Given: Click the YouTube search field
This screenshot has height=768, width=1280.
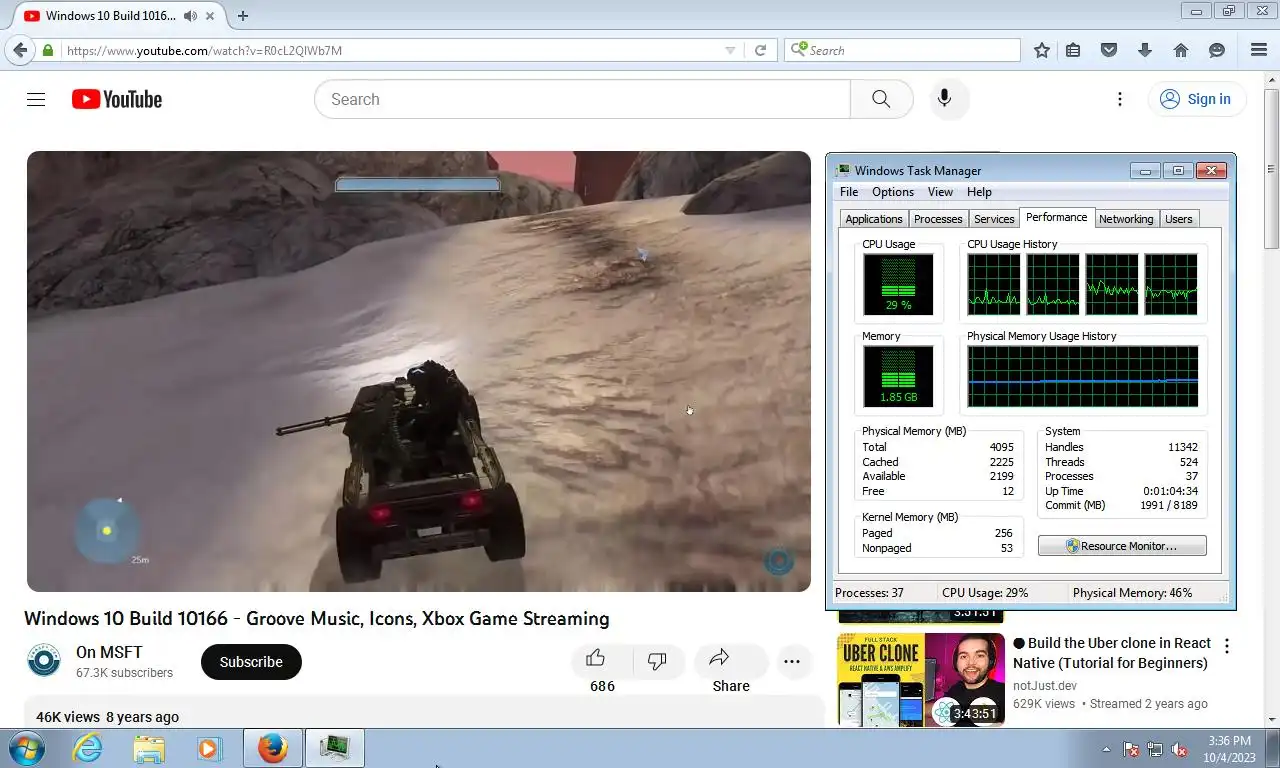Looking at the screenshot, I should (582, 99).
